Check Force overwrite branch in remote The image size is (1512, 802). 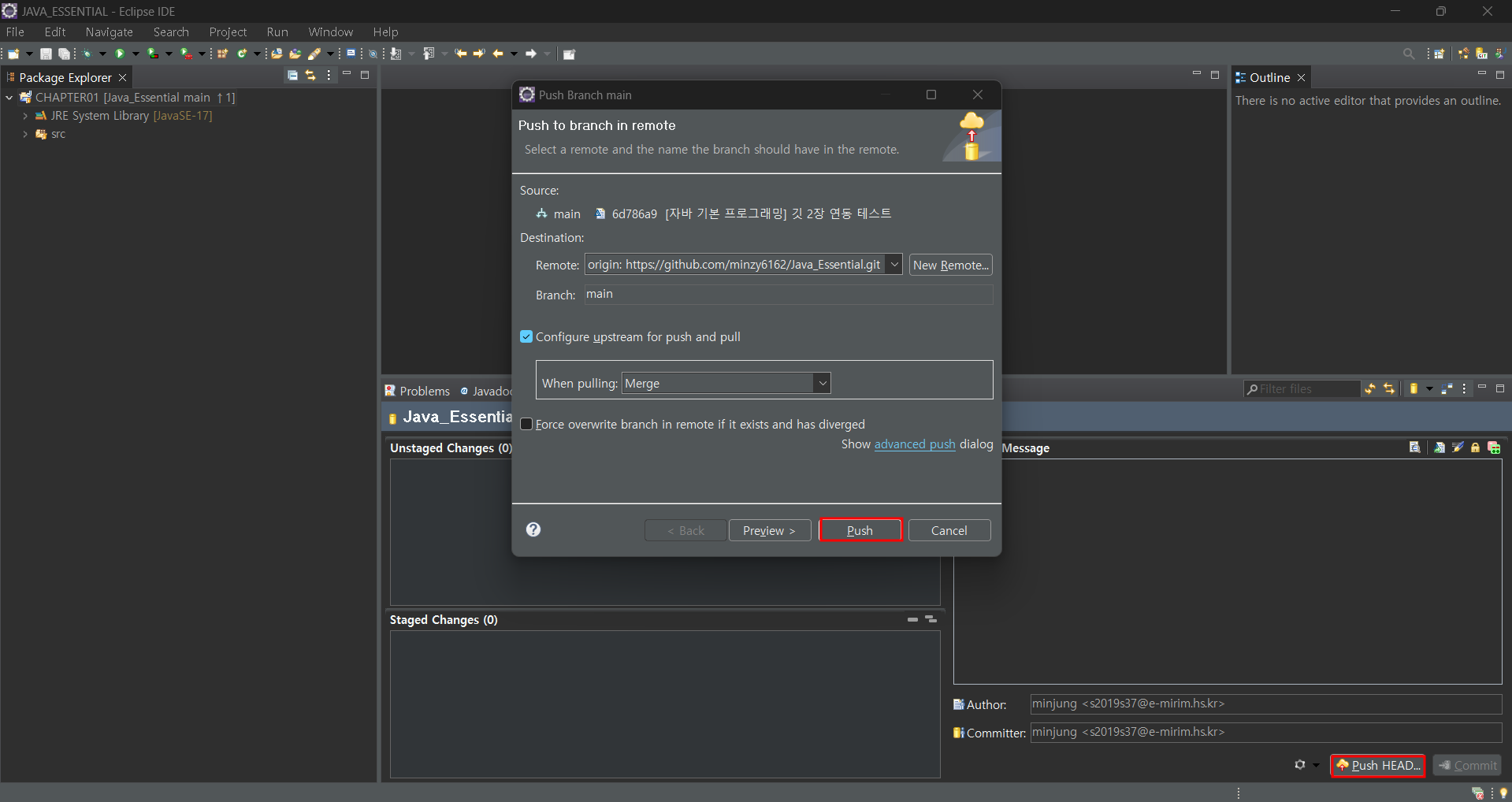click(526, 424)
